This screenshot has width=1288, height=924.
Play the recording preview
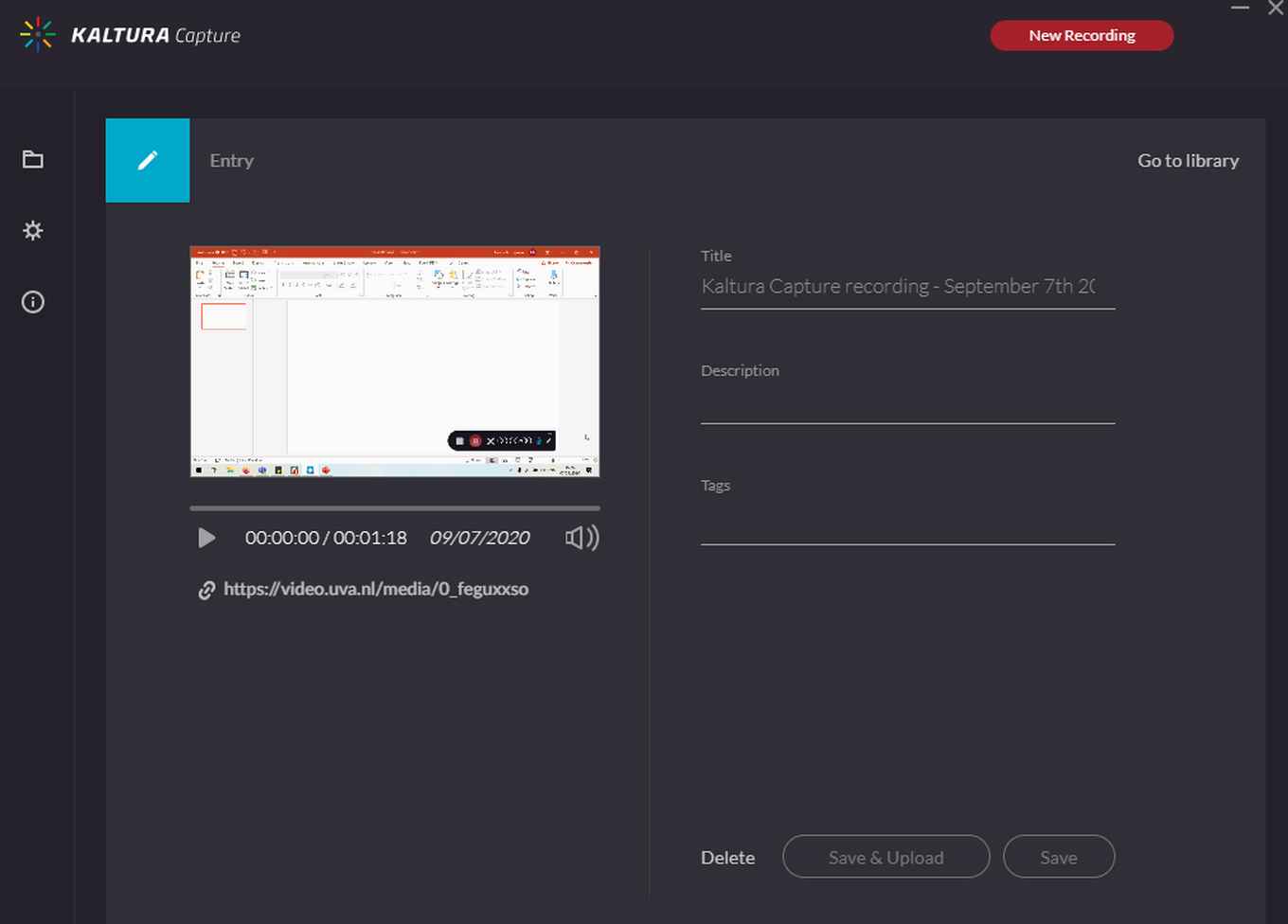tap(206, 537)
